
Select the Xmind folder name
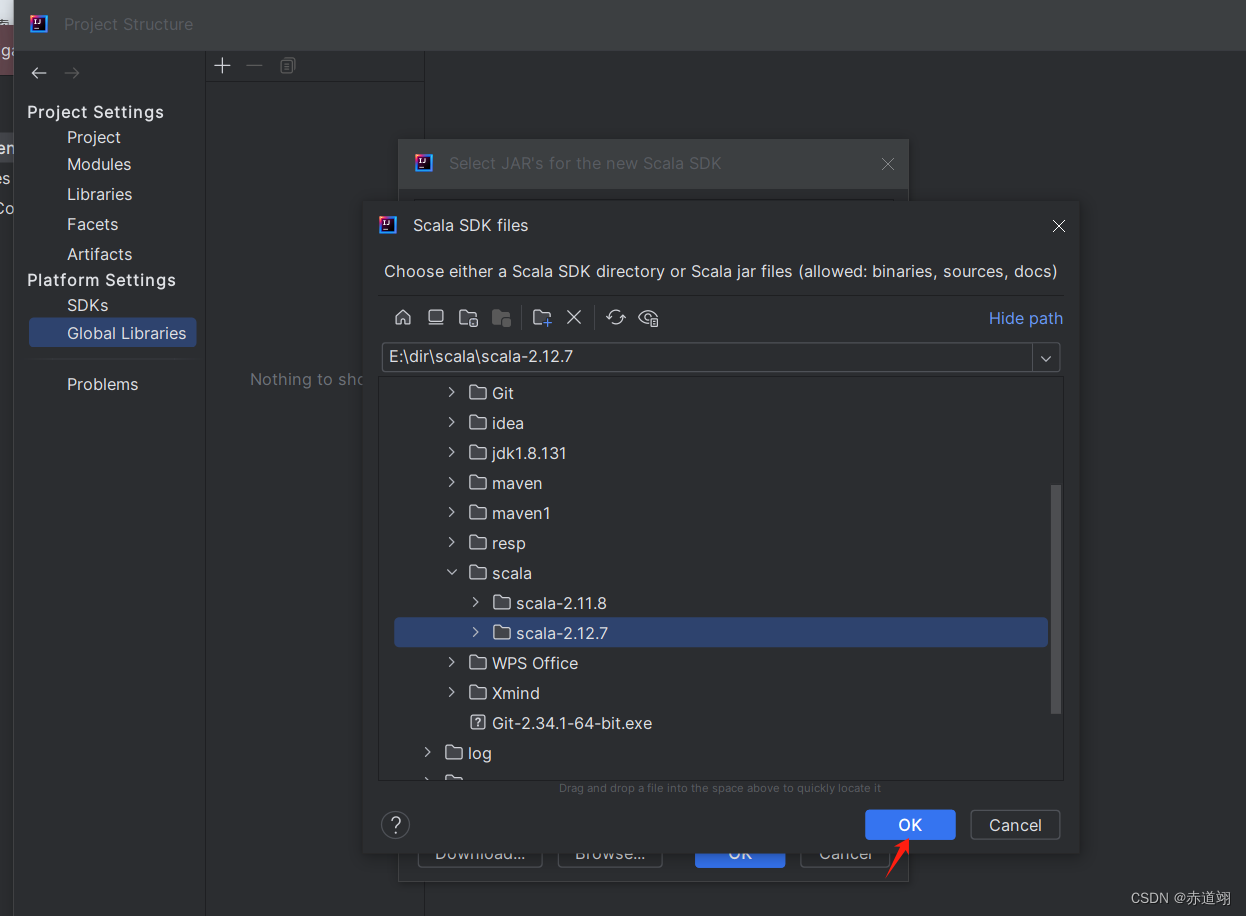tap(516, 693)
